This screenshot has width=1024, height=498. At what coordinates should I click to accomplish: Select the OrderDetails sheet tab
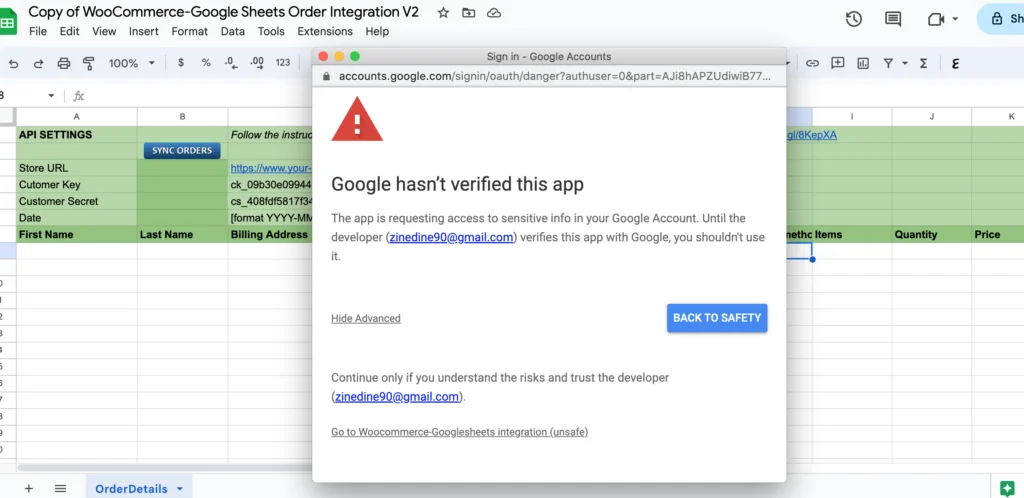pos(131,489)
